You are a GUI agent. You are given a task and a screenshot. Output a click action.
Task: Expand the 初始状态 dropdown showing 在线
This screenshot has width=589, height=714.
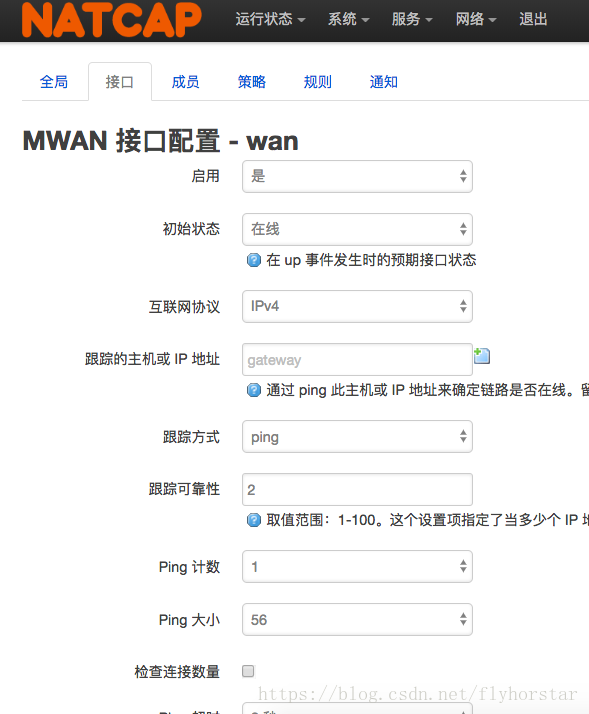pos(357,229)
